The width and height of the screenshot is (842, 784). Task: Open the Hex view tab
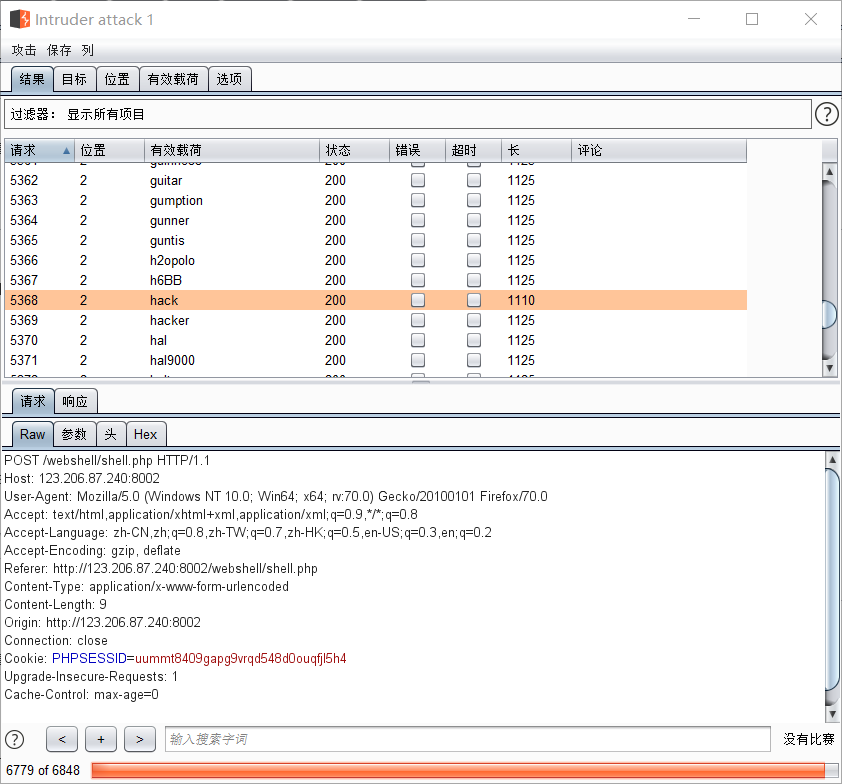(x=146, y=434)
